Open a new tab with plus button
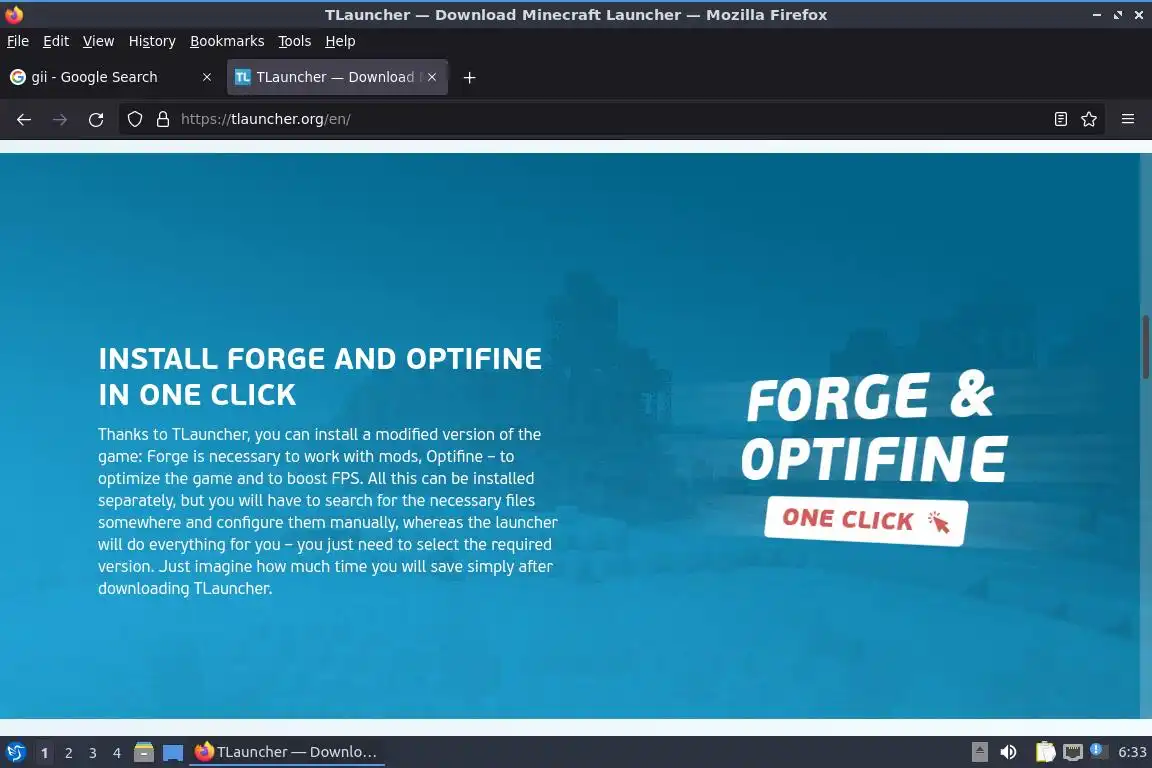Image resolution: width=1152 pixels, height=768 pixels. pyautogui.click(x=469, y=77)
